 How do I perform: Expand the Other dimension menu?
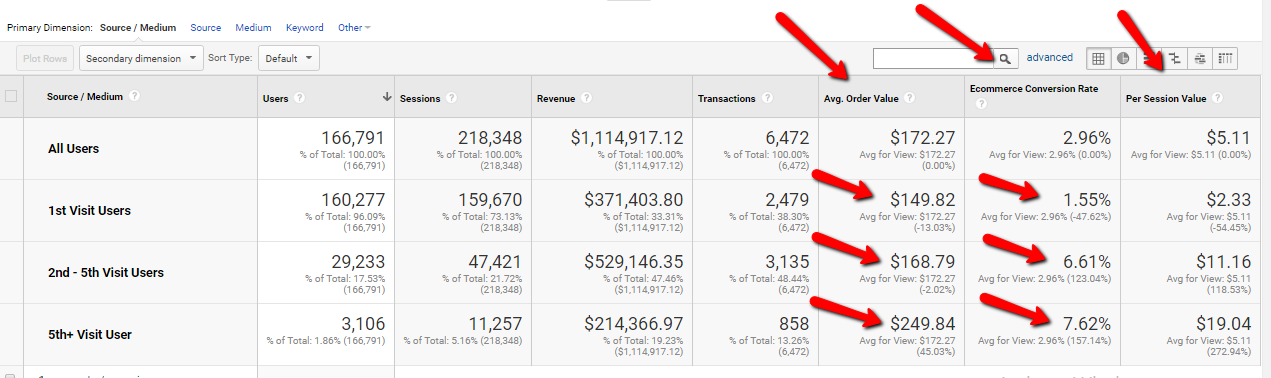[x=354, y=28]
